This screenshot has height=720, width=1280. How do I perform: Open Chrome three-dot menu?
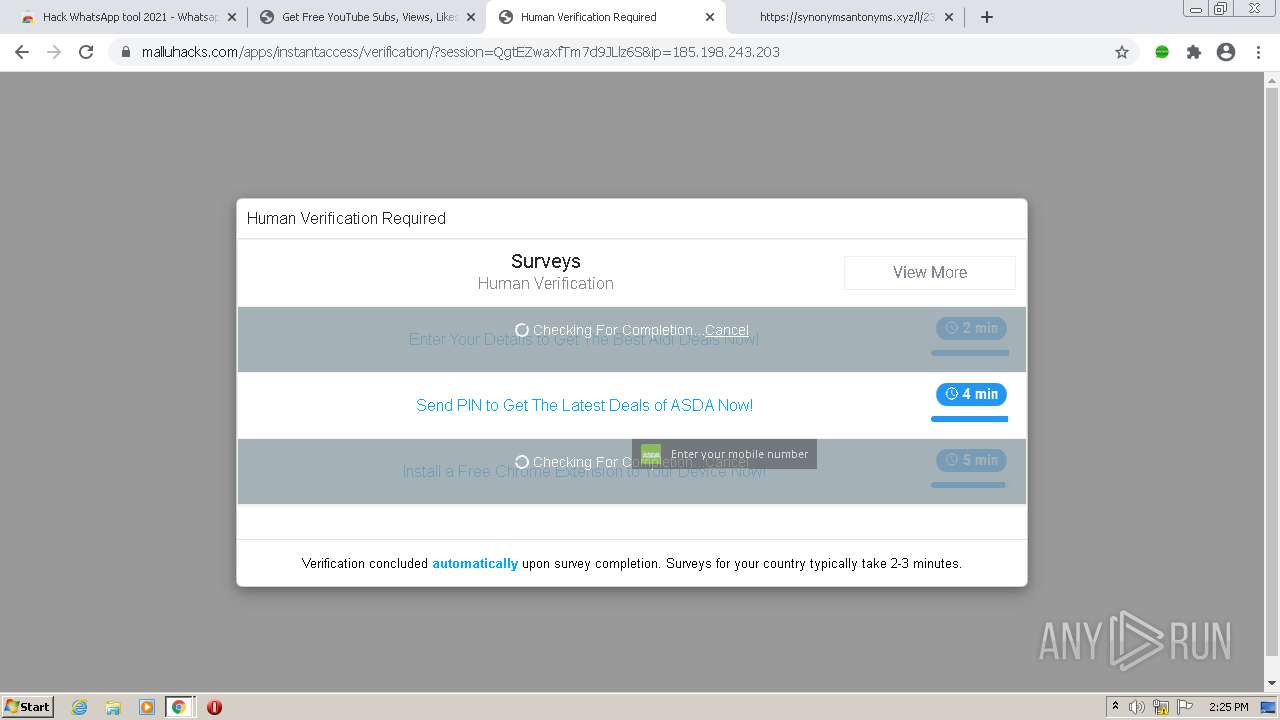click(1258, 52)
